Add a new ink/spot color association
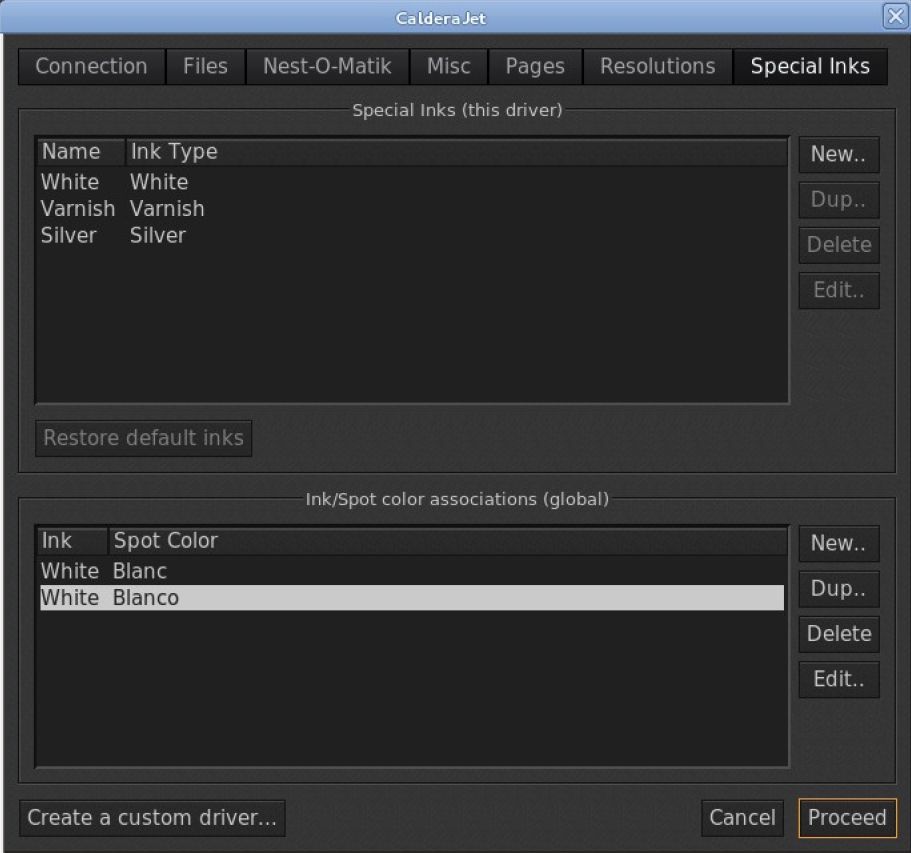The height and width of the screenshot is (853, 911). tap(838, 544)
